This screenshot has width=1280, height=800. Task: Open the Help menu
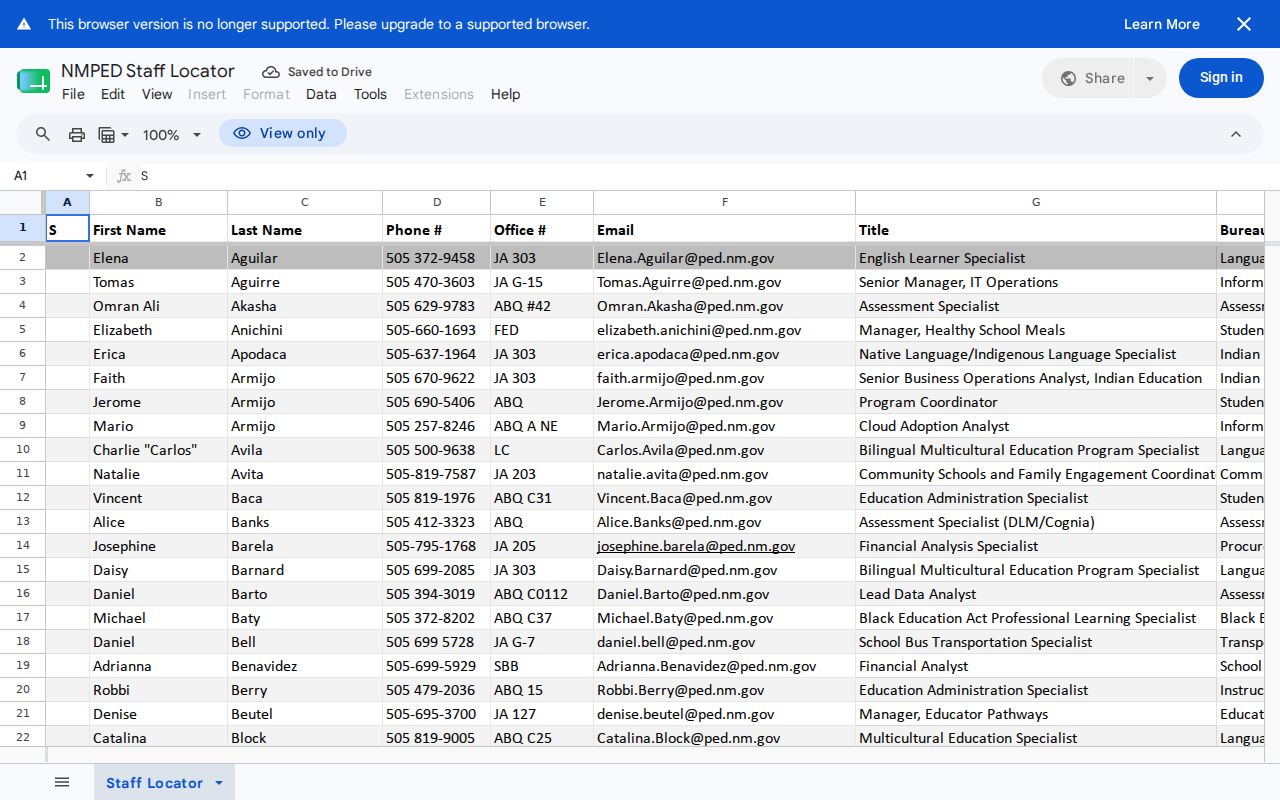pyautogui.click(x=505, y=94)
